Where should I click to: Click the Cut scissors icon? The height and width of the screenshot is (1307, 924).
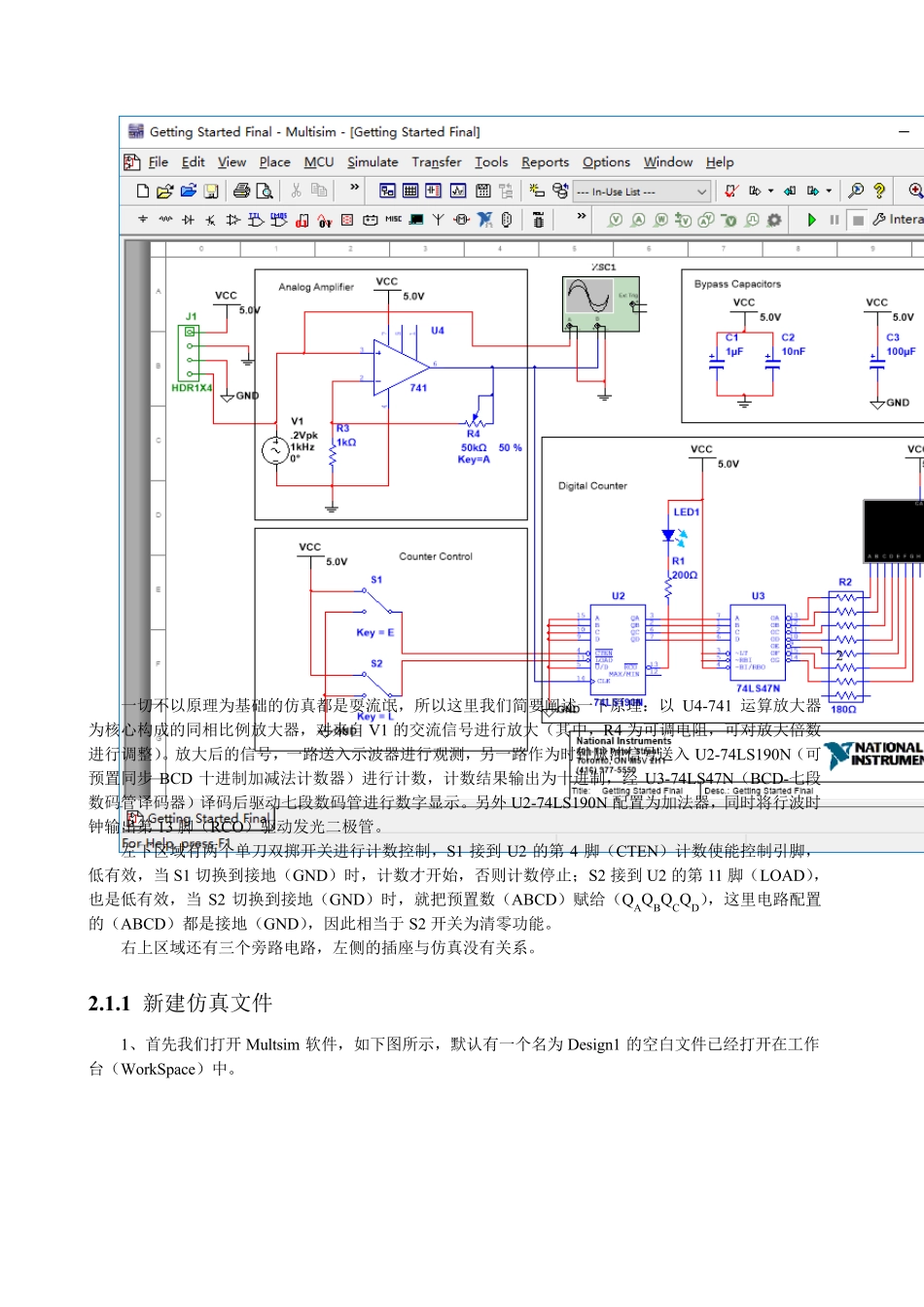pyautogui.click(x=296, y=191)
